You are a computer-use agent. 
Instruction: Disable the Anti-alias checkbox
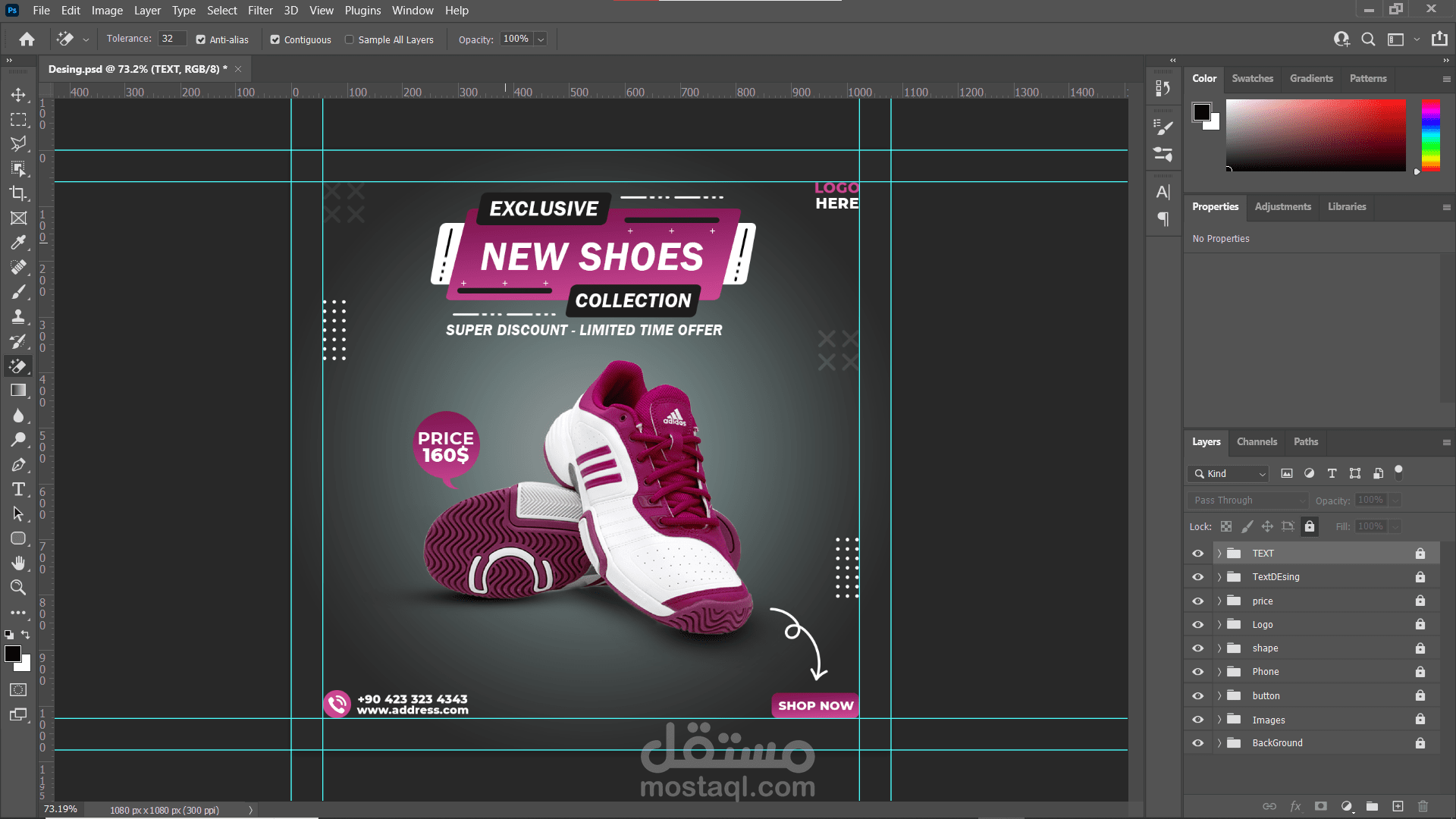coord(201,39)
